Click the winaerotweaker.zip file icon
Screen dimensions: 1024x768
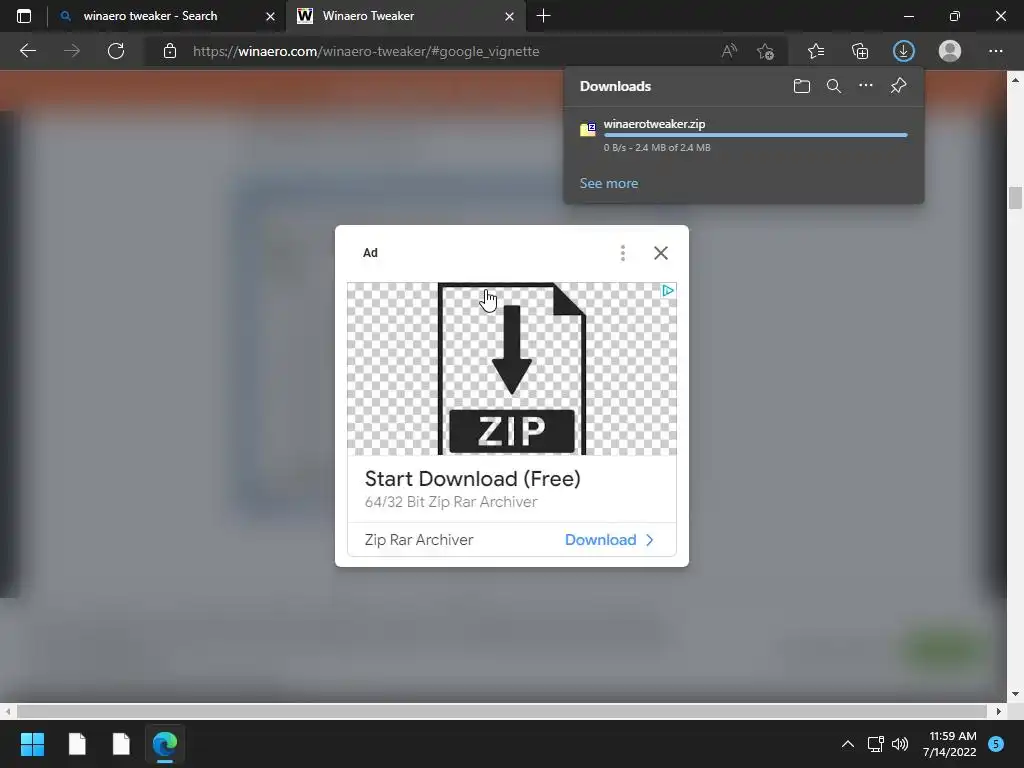[588, 129]
